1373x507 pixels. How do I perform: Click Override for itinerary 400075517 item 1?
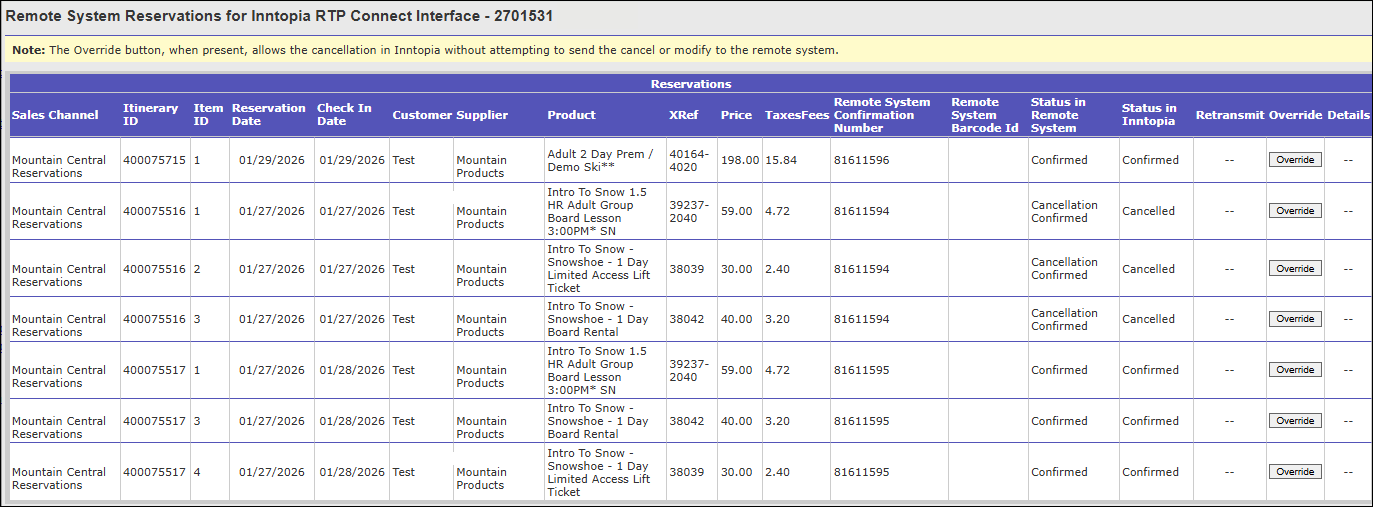pyautogui.click(x=1295, y=370)
